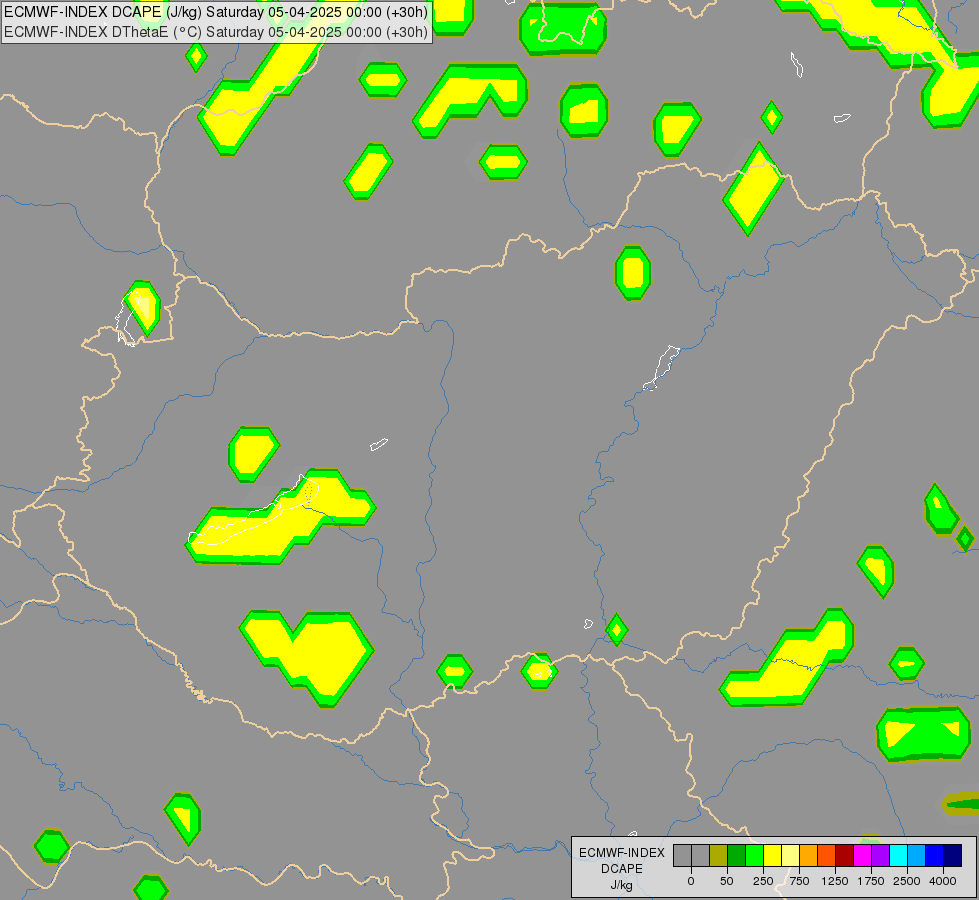Click the magenta legend swatch
The image size is (979, 900).
coord(863,855)
